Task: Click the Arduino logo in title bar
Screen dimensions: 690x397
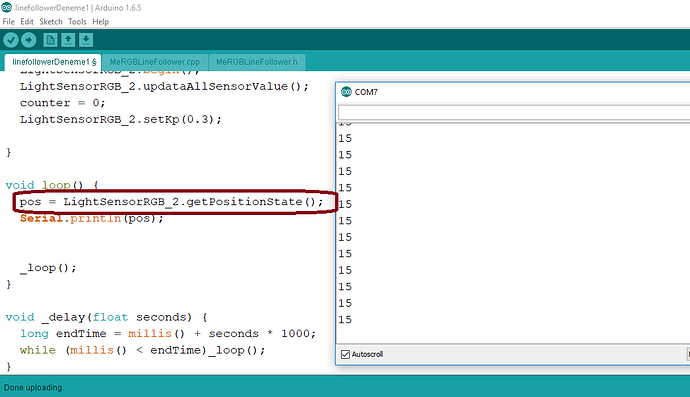Action: coord(7,7)
